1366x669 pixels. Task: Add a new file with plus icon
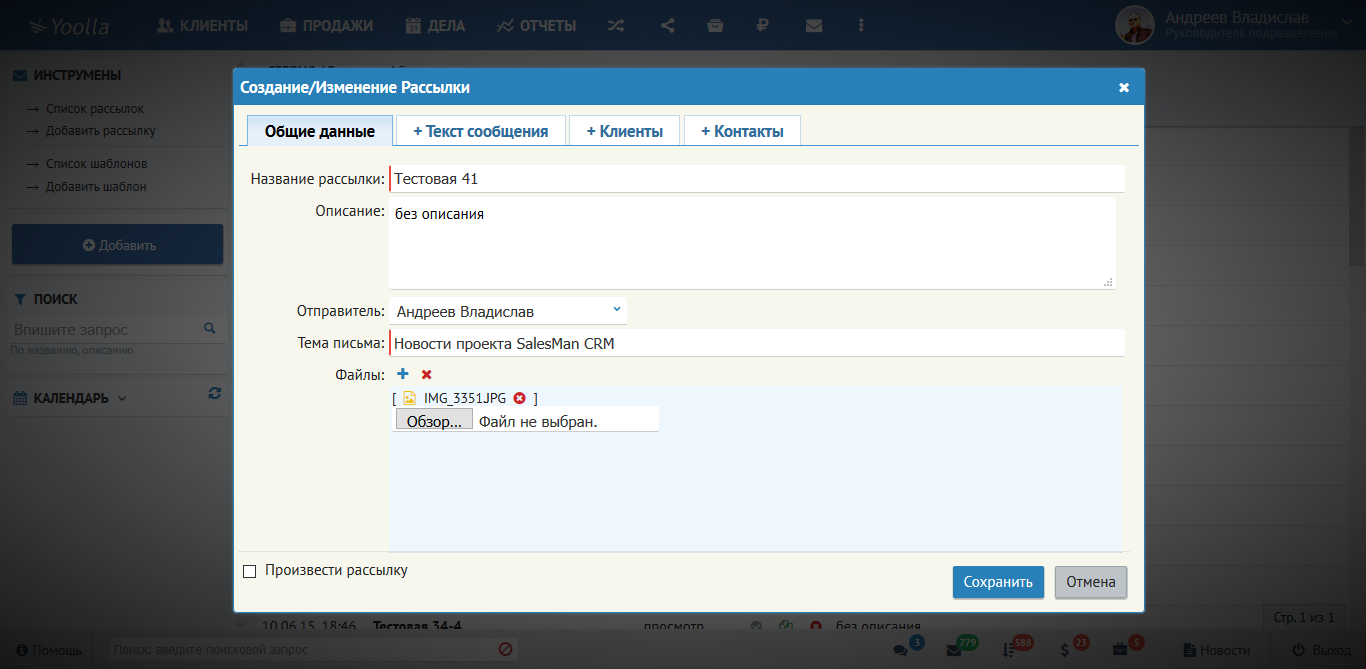pos(403,374)
